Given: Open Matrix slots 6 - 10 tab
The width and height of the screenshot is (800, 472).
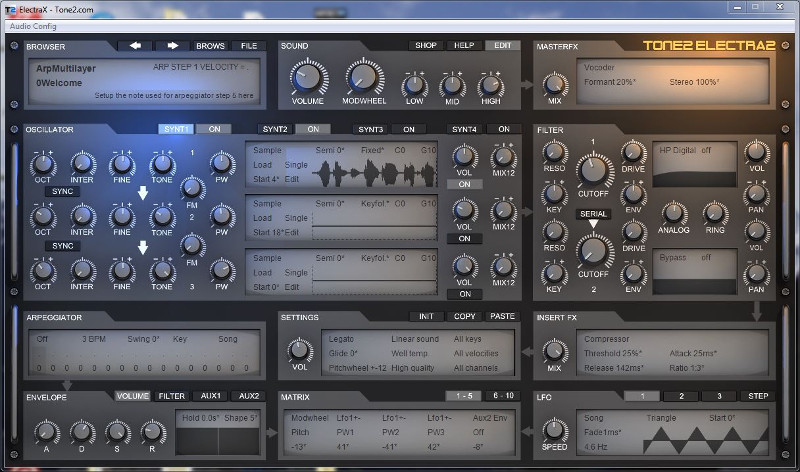Looking at the screenshot, I should 503,396.
